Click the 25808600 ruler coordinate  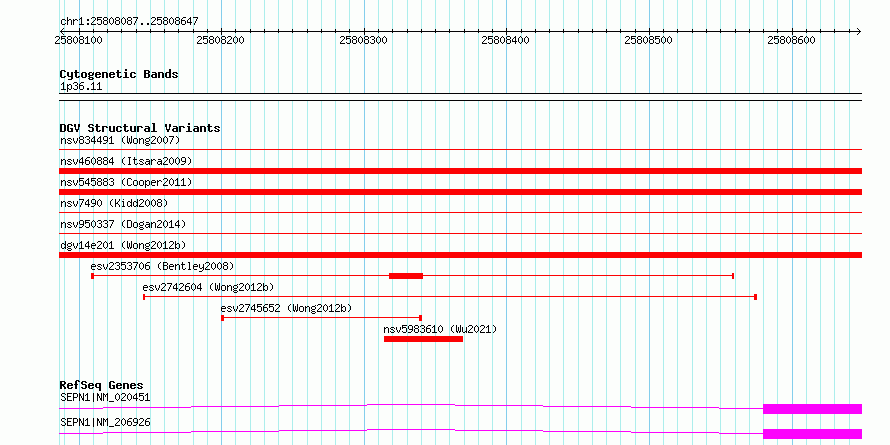pos(791,40)
